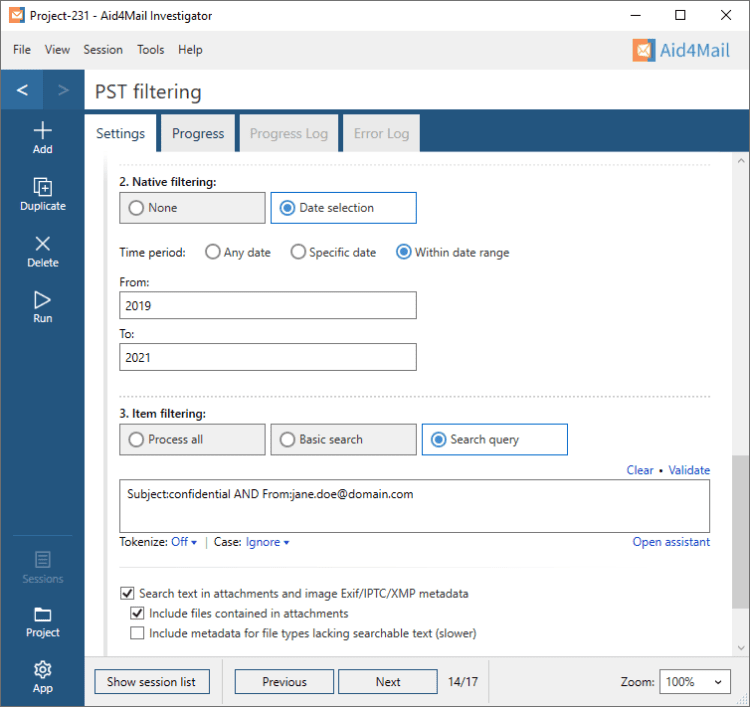Switch to the Settings tab
Image resolution: width=750 pixels, height=707 pixels.
point(121,133)
